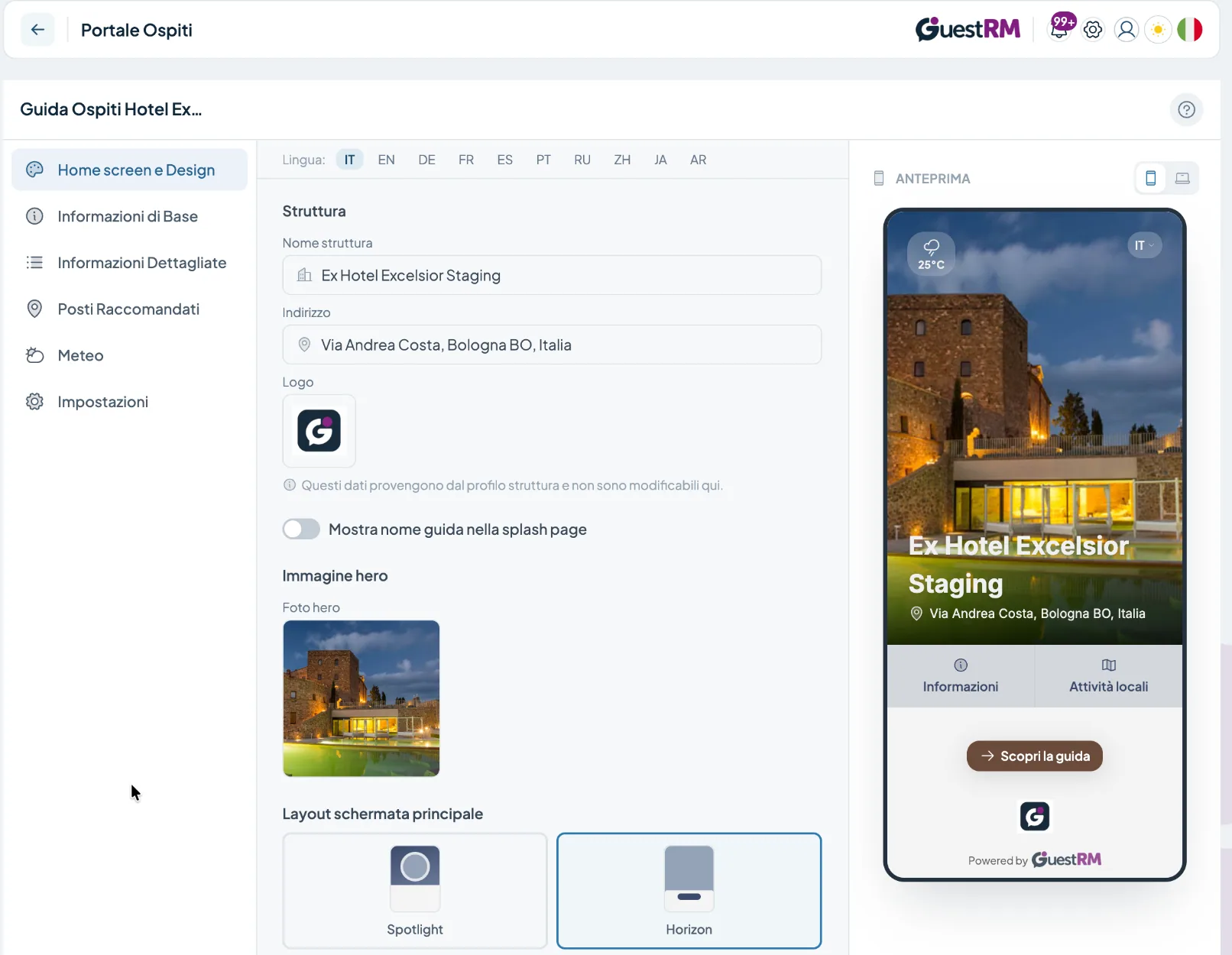Toggle light theme sun icon

1158,30
